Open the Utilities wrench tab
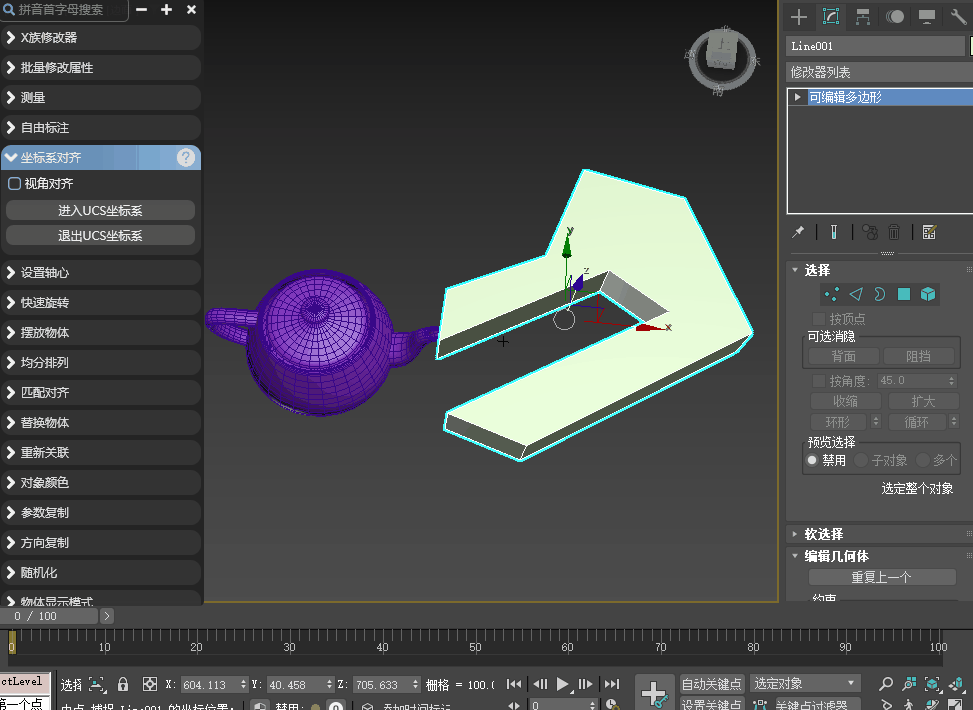973x710 pixels. [x=959, y=17]
